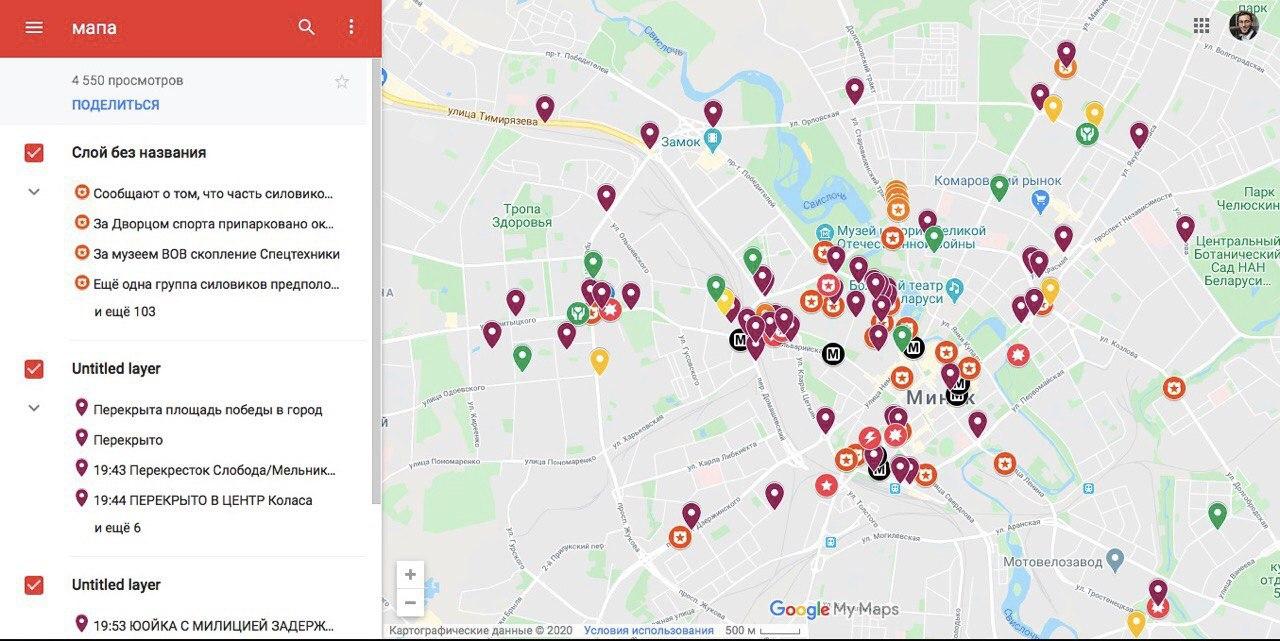Image resolution: width=1280 pixels, height=641 pixels.
Task: Uncheck the 'Слой без названия' layer checkbox
Action: click(x=34, y=153)
